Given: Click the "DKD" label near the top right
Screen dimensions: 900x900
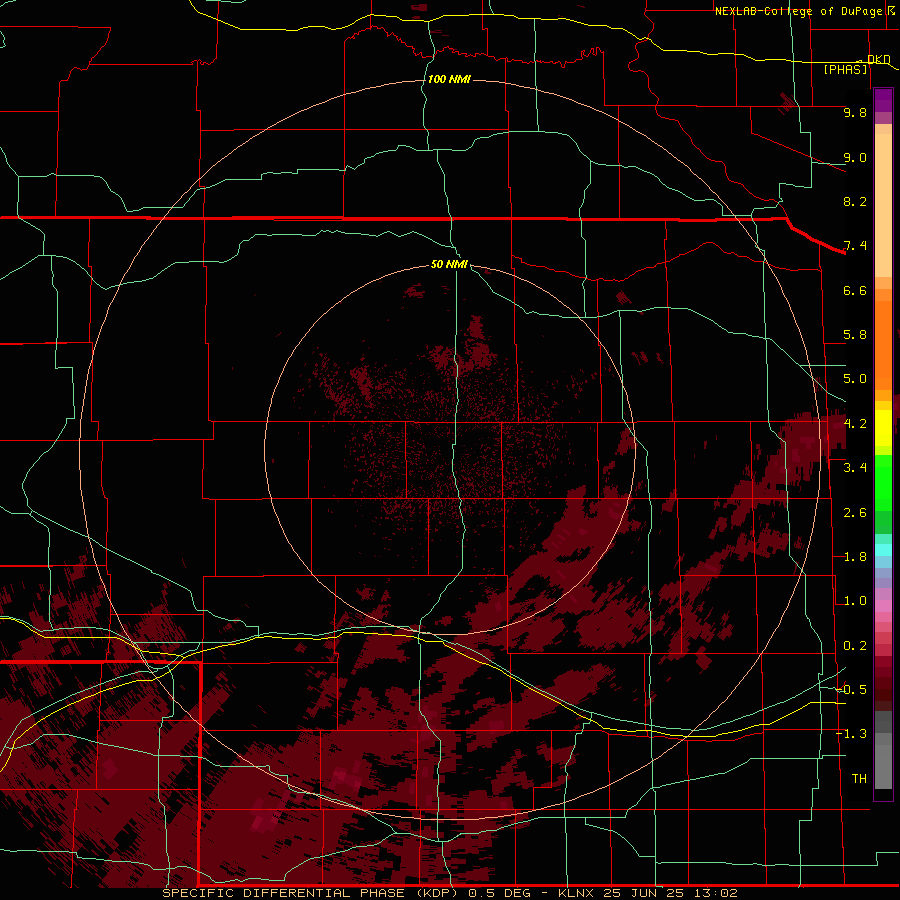Looking at the screenshot, I should pyautogui.click(x=879, y=59).
